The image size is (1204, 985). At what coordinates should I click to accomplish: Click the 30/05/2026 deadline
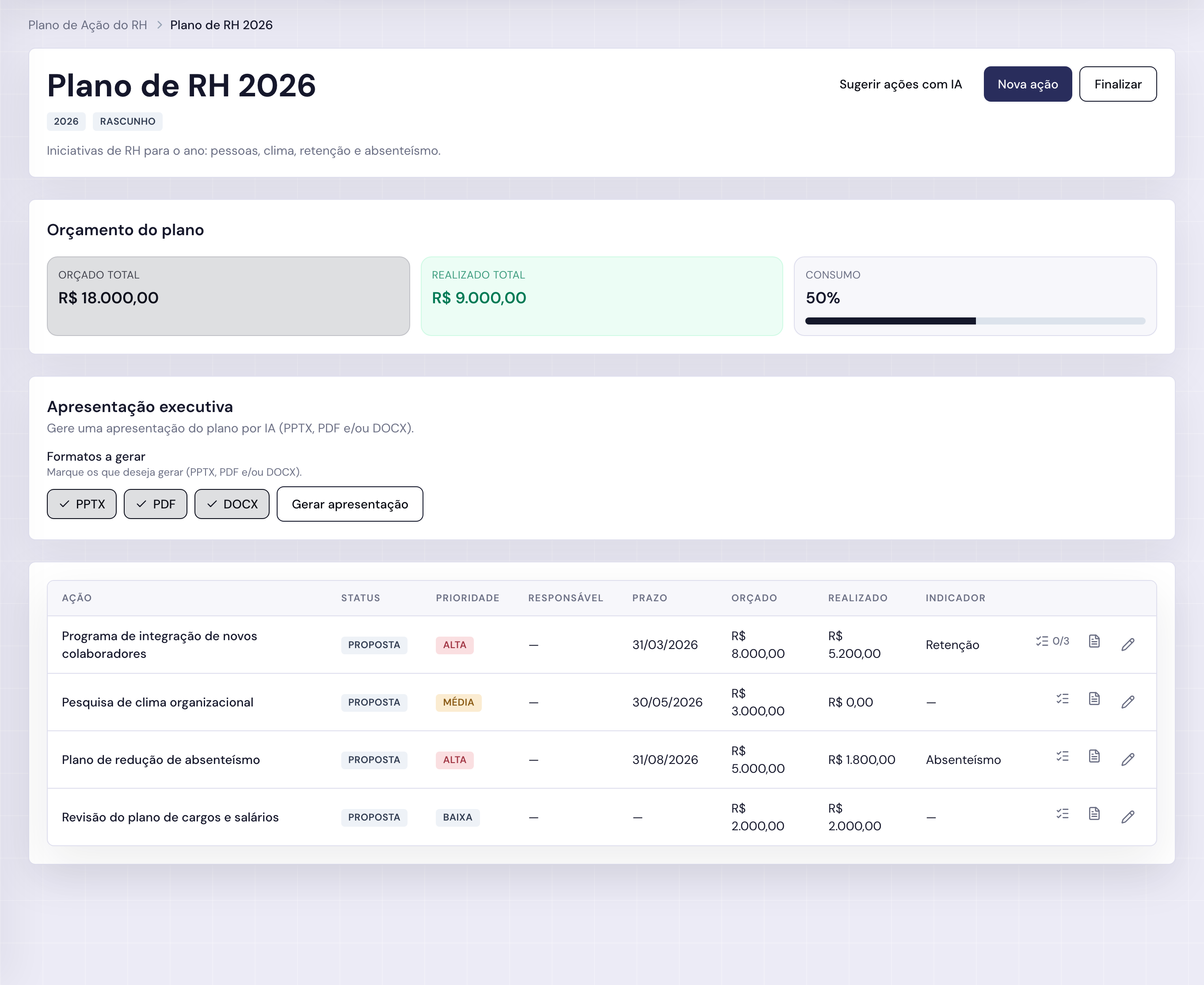pyautogui.click(x=667, y=702)
